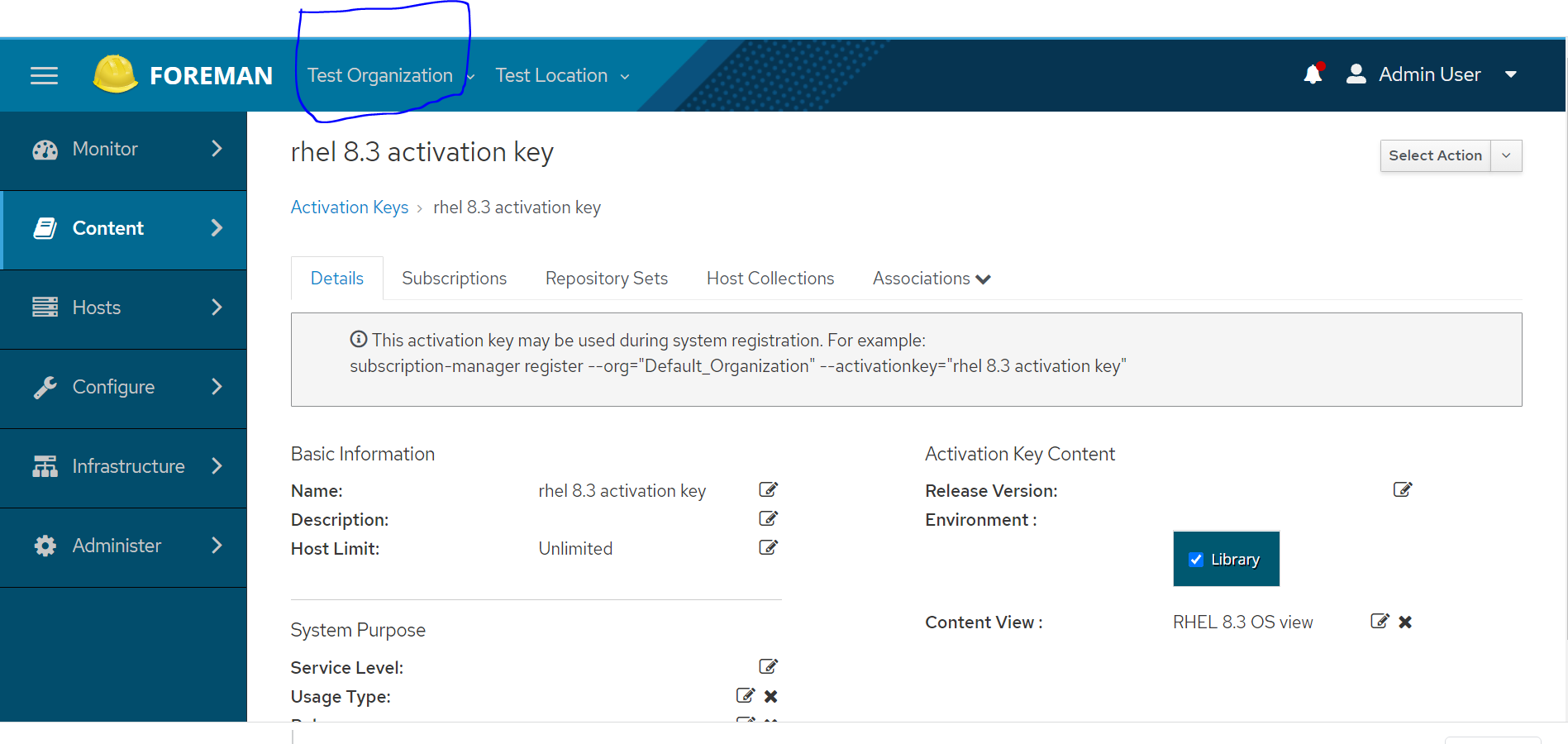Viewport: 1568px width, 744px height.
Task: Expand the Configure menu chevron
Action: point(217,387)
